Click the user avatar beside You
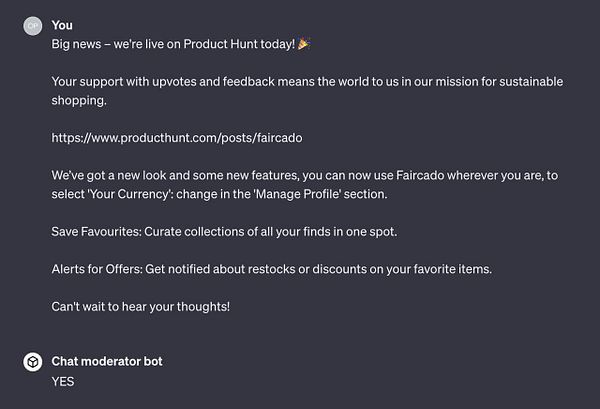Screen dimensions: 600x409 coord(33,25)
